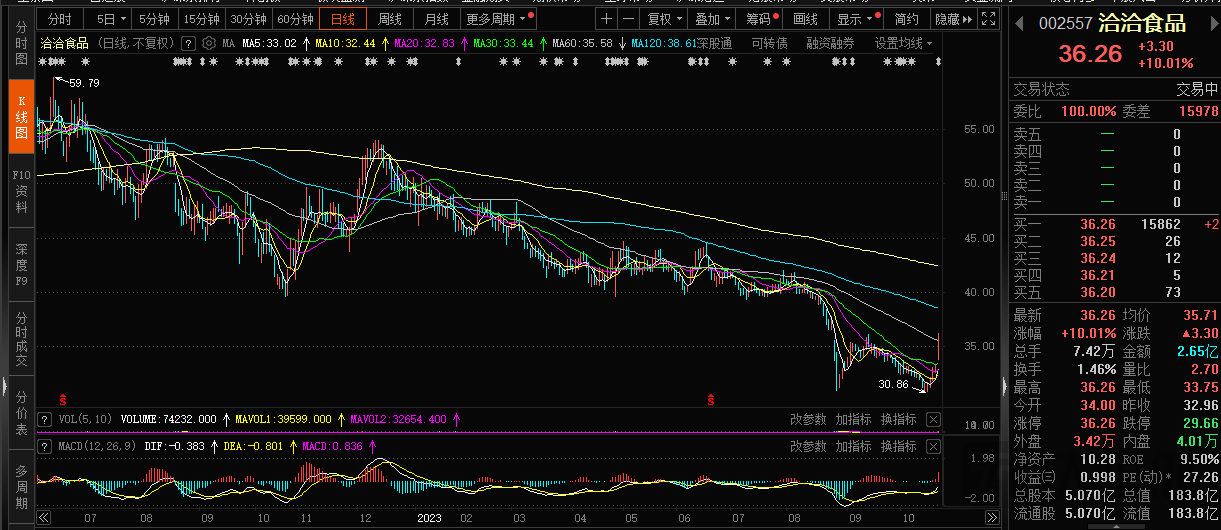The height and width of the screenshot is (530, 1221).
Task: Zoom in chart with plus icon
Action: (607, 19)
